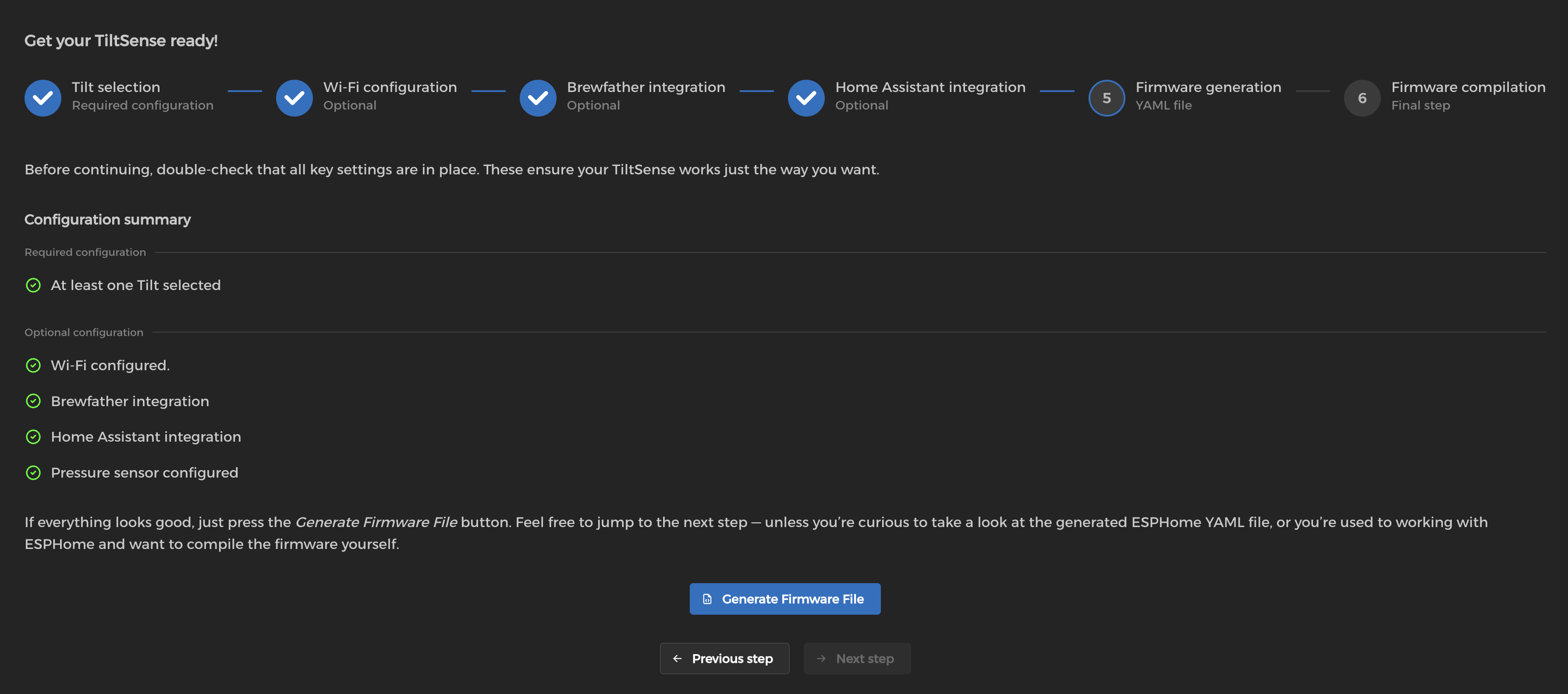Image resolution: width=1568 pixels, height=694 pixels.
Task: Click the 'At least one Tilt selected' text
Action: pyautogui.click(x=136, y=285)
